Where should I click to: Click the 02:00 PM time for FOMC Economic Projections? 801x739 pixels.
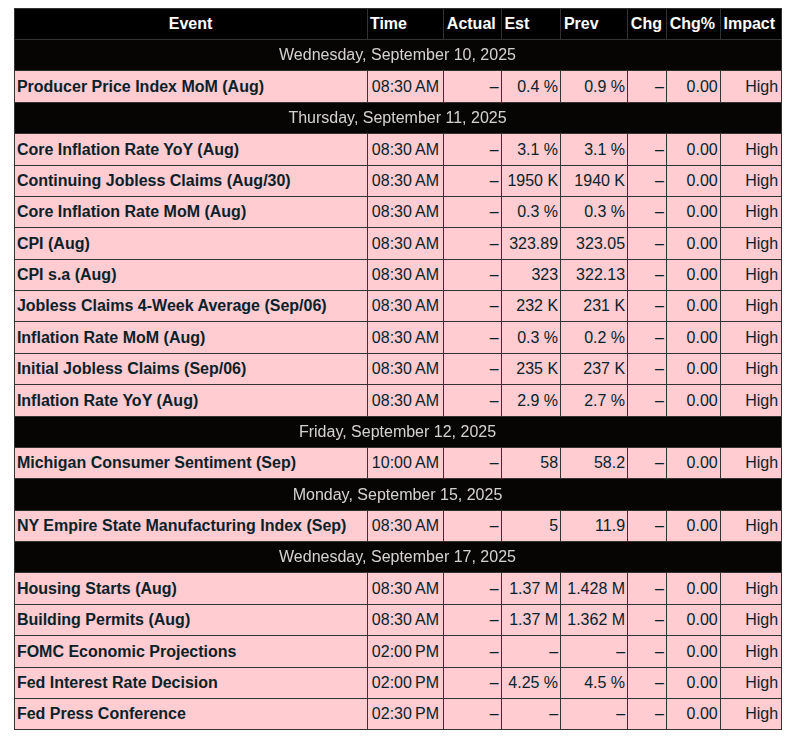click(405, 651)
